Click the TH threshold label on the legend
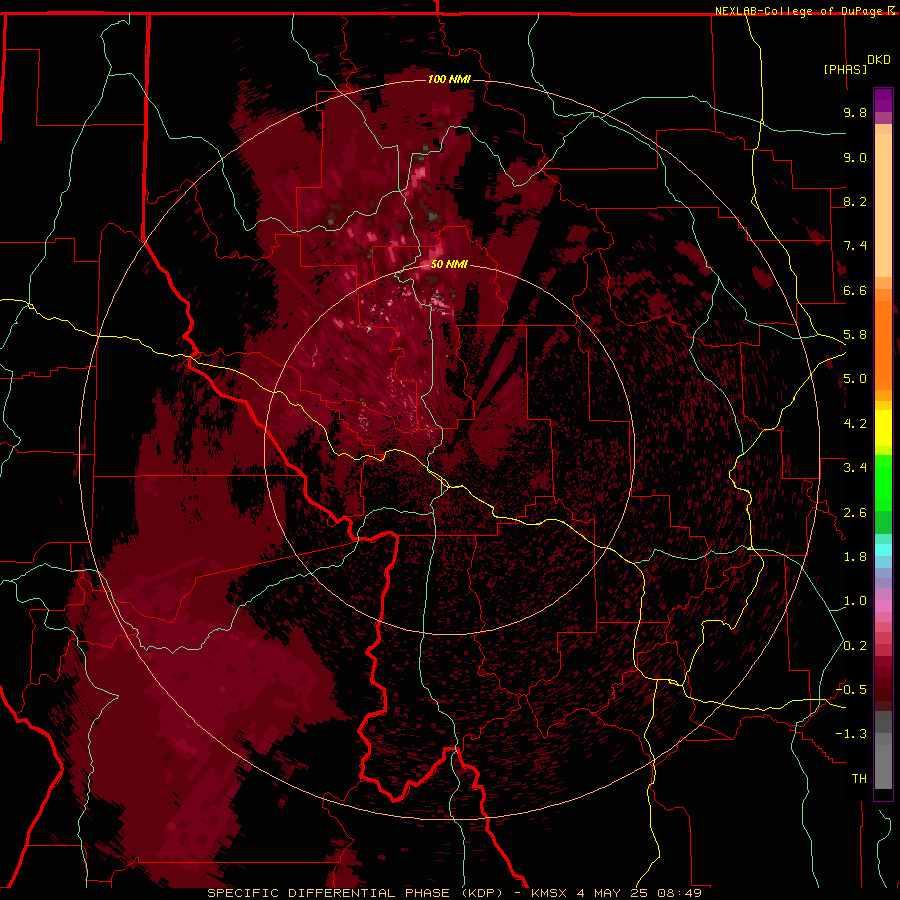The image size is (900, 900). click(859, 779)
